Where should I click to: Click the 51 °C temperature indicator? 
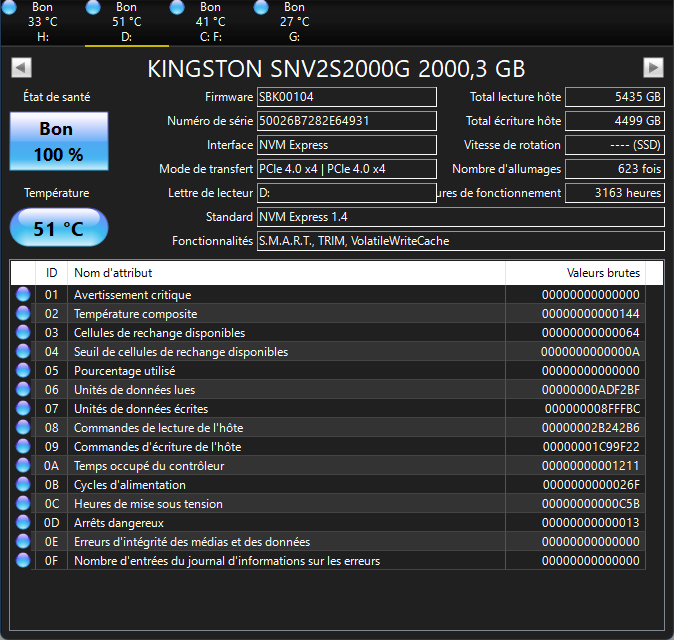pyautogui.click(x=59, y=228)
